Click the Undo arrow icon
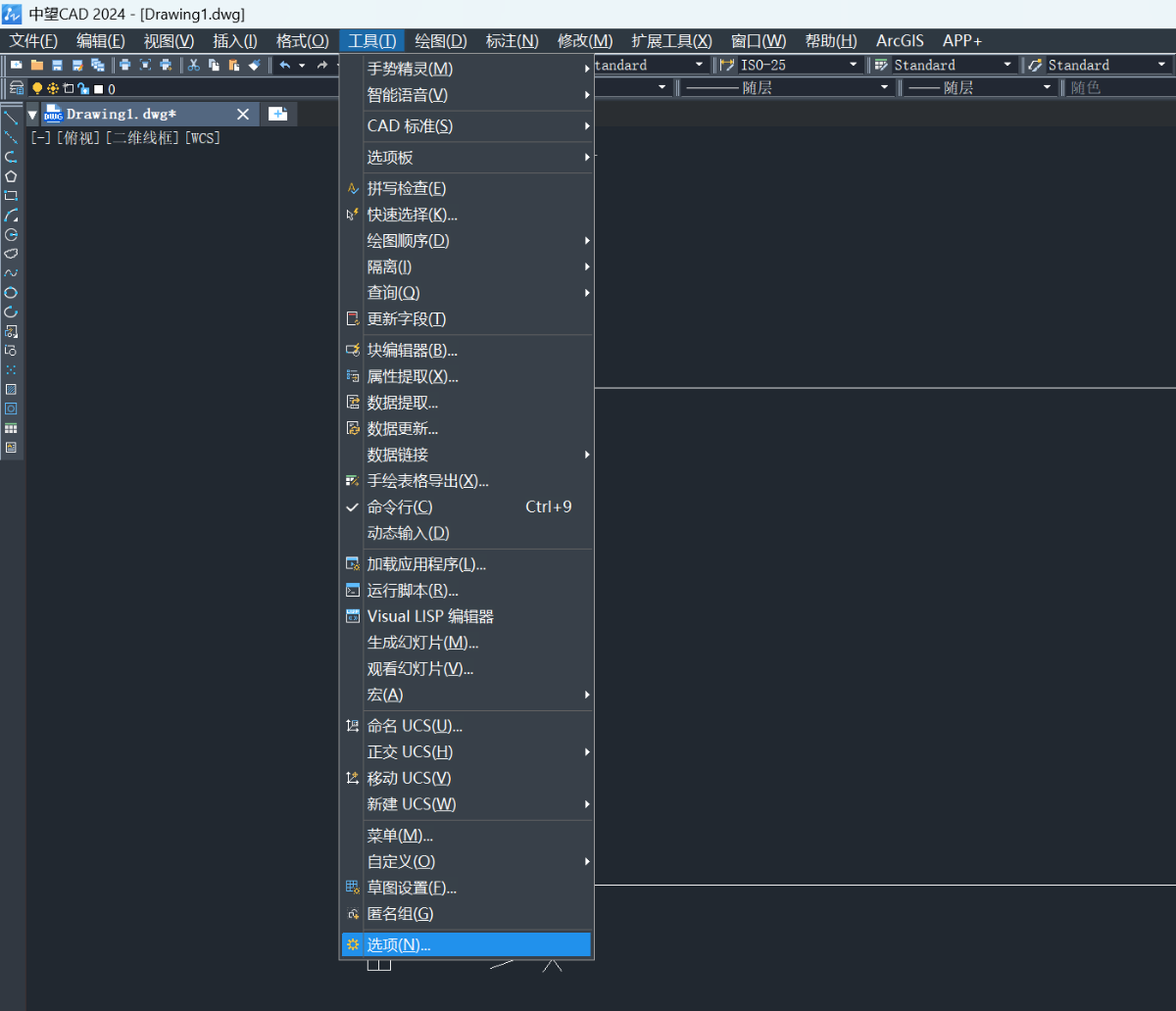The height and width of the screenshot is (1011, 1176). click(x=284, y=66)
